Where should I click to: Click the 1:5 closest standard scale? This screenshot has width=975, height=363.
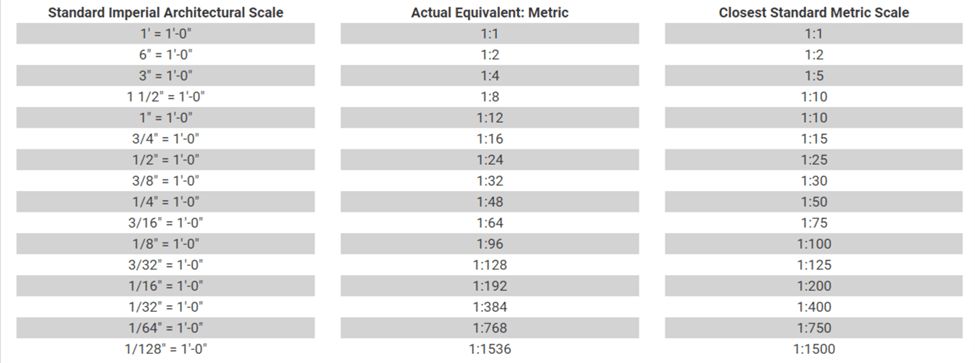click(814, 76)
